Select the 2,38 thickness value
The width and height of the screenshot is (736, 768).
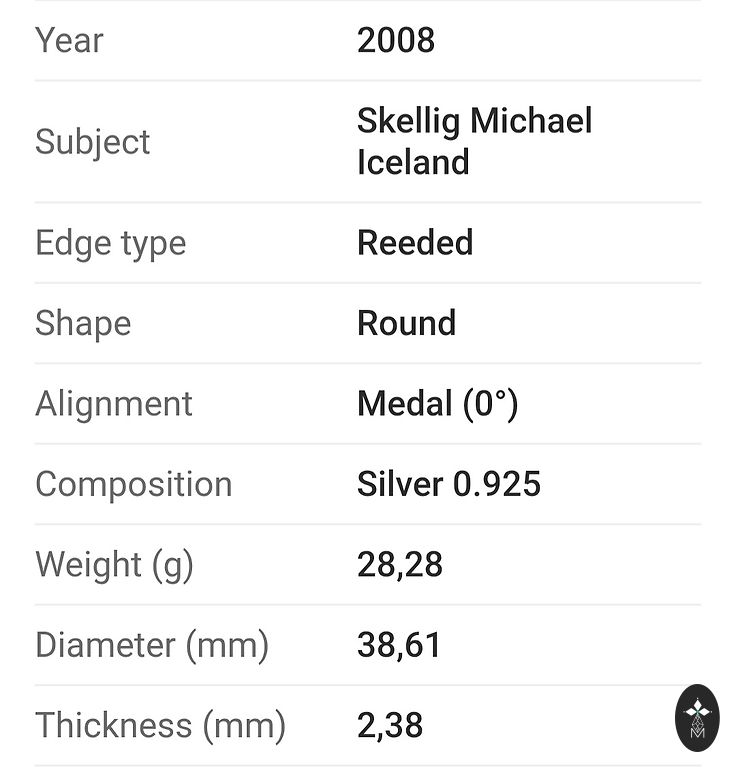[x=390, y=725]
